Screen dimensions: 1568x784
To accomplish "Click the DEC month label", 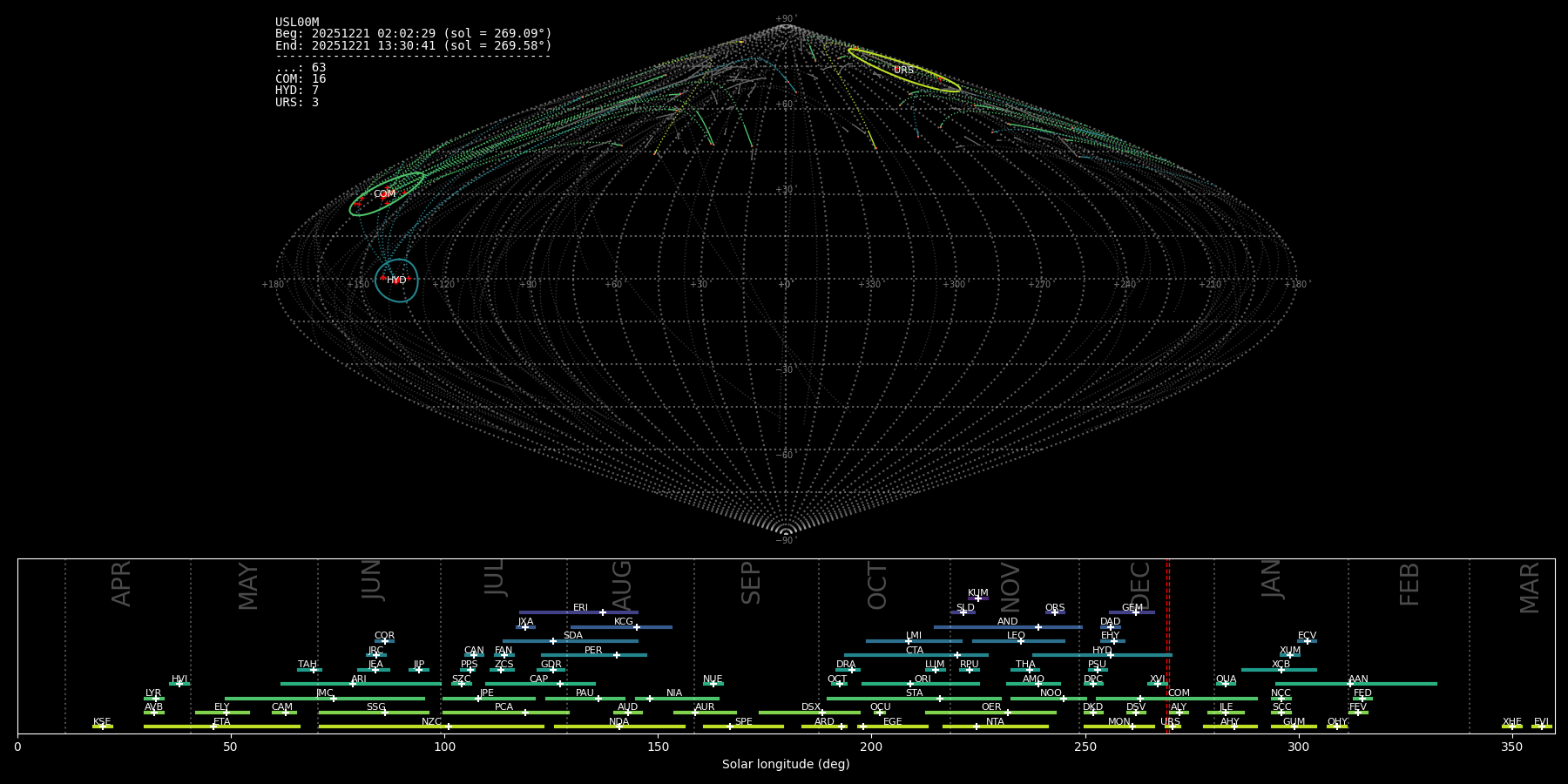I will point(1139,585).
